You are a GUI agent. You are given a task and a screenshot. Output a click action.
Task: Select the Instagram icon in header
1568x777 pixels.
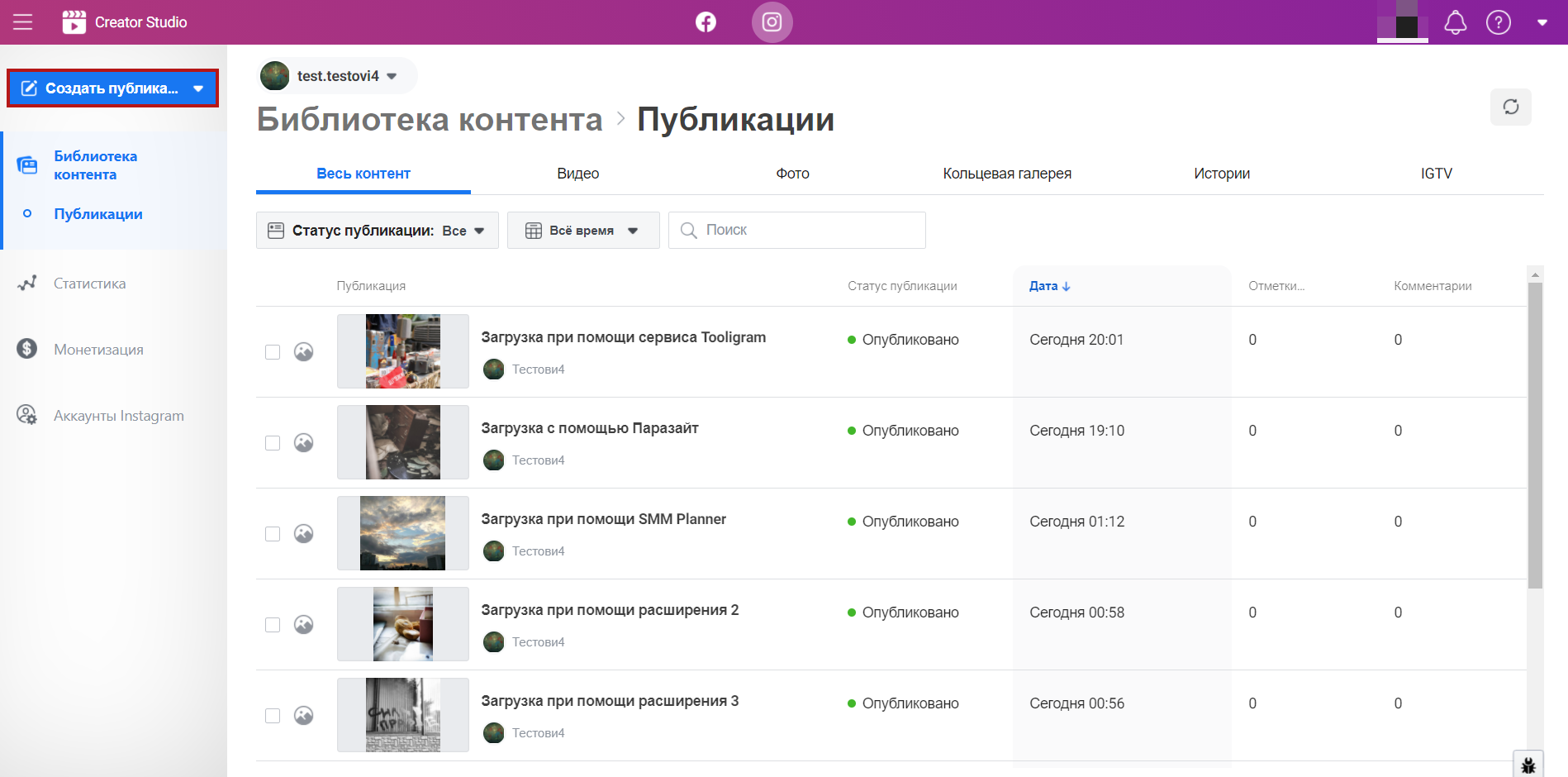point(772,22)
